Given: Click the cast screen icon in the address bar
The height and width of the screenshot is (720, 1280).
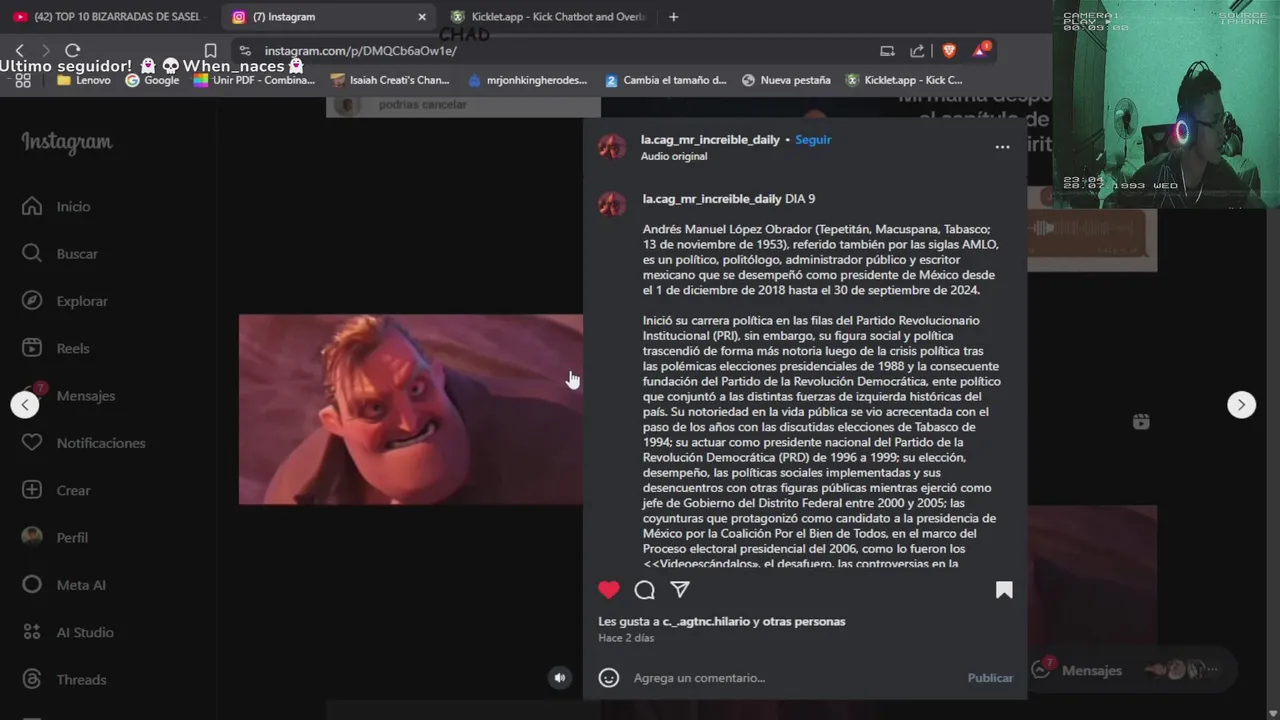Looking at the screenshot, I should [887, 51].
